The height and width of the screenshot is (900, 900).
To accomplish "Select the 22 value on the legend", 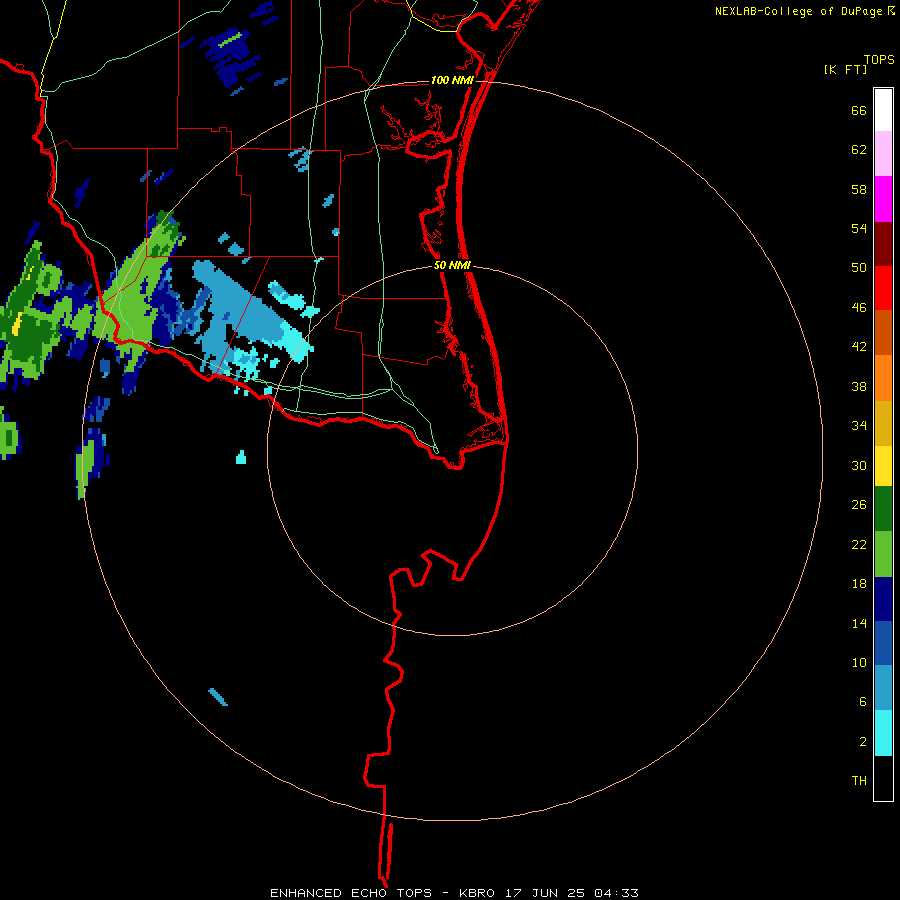I will pos(859,544).
